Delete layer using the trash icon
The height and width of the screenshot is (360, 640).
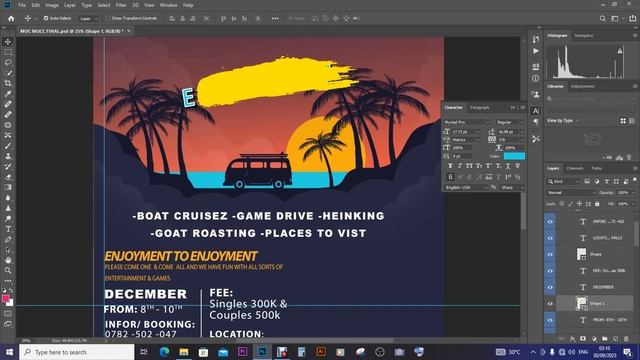[x=626, y=339]
